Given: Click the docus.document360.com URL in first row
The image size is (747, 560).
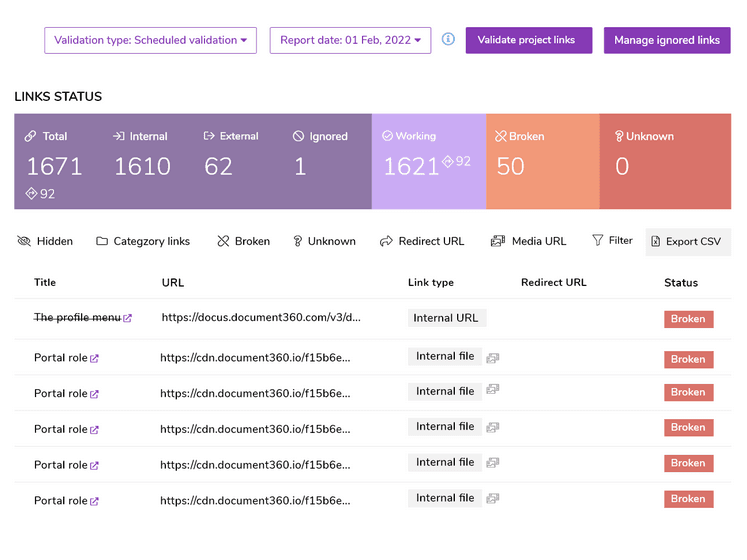Looking at the screenshot, I should [261, 318].
